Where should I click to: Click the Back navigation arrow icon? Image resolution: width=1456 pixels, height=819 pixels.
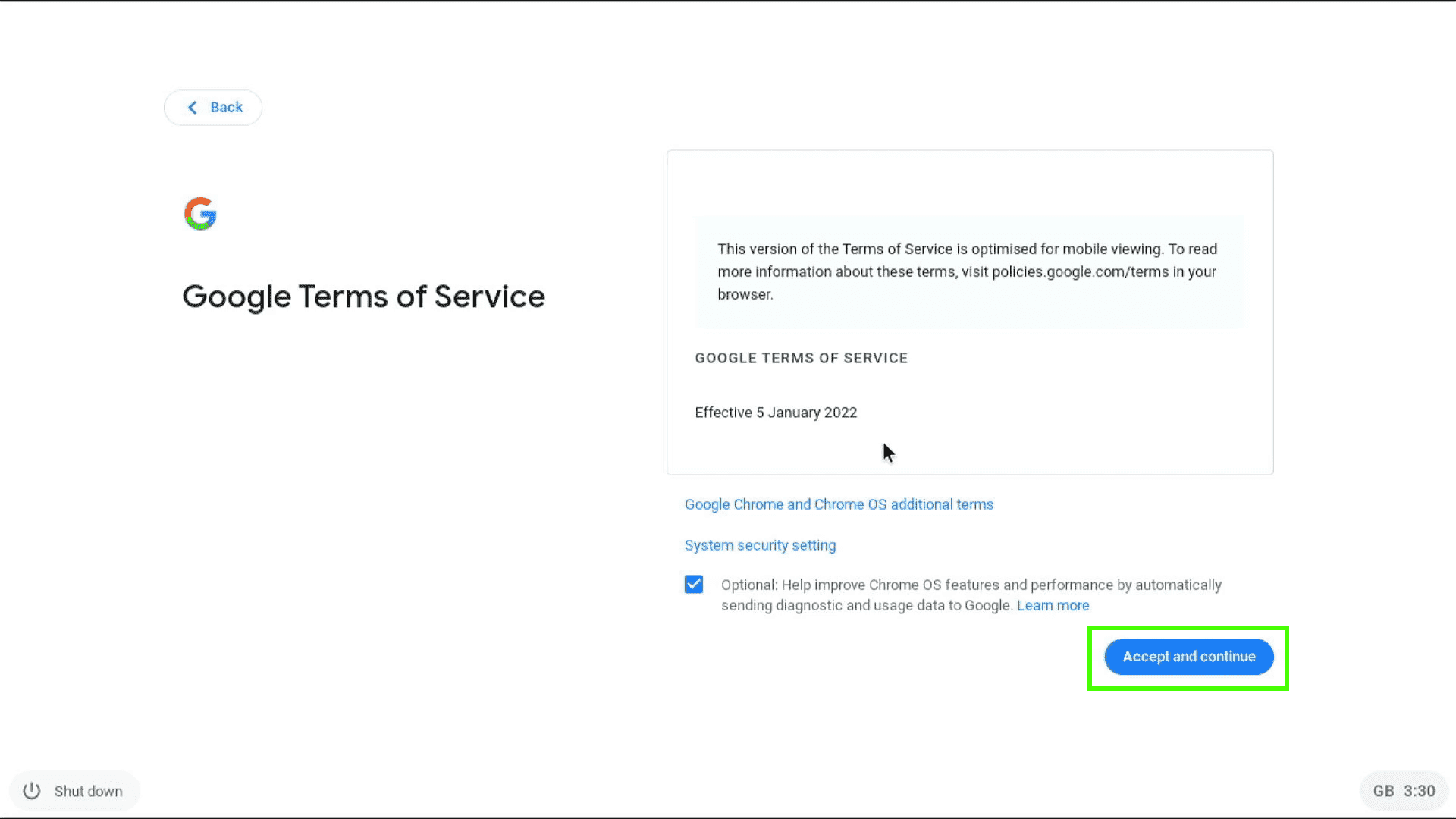pyautogui.click(x=192, y=107)
